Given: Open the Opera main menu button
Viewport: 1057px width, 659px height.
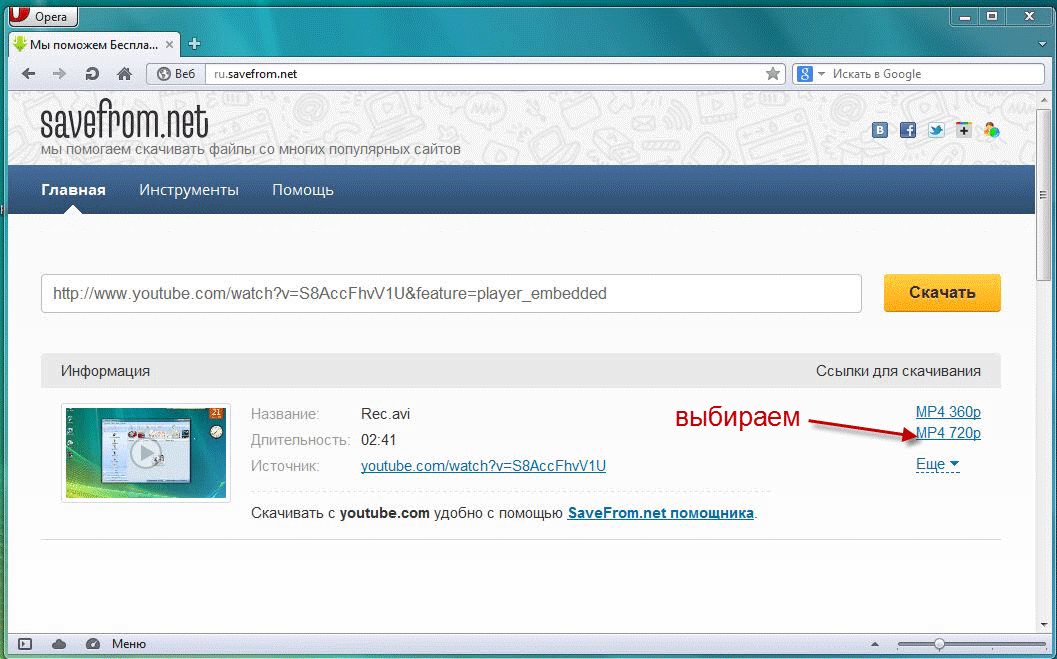Looking at the screenshot, I should [43, 16].
